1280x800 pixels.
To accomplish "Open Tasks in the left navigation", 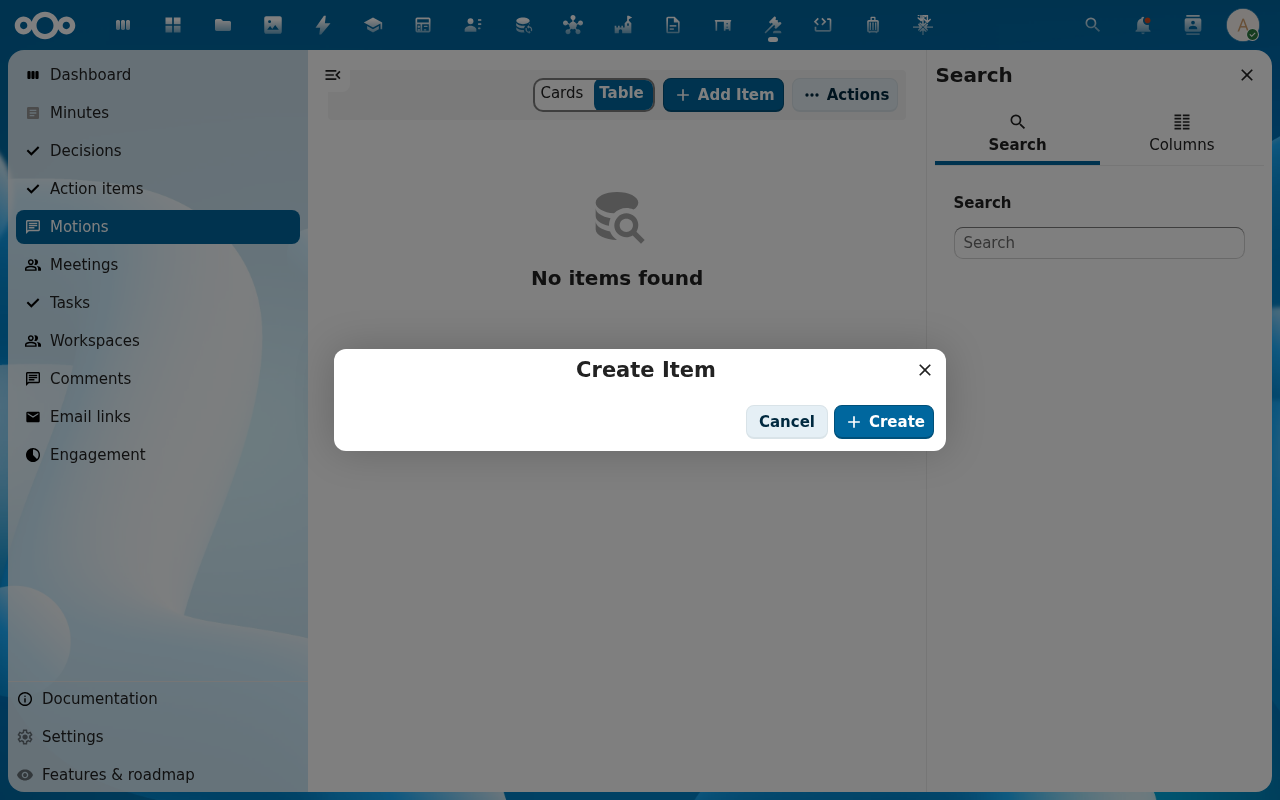I will 158,303.
